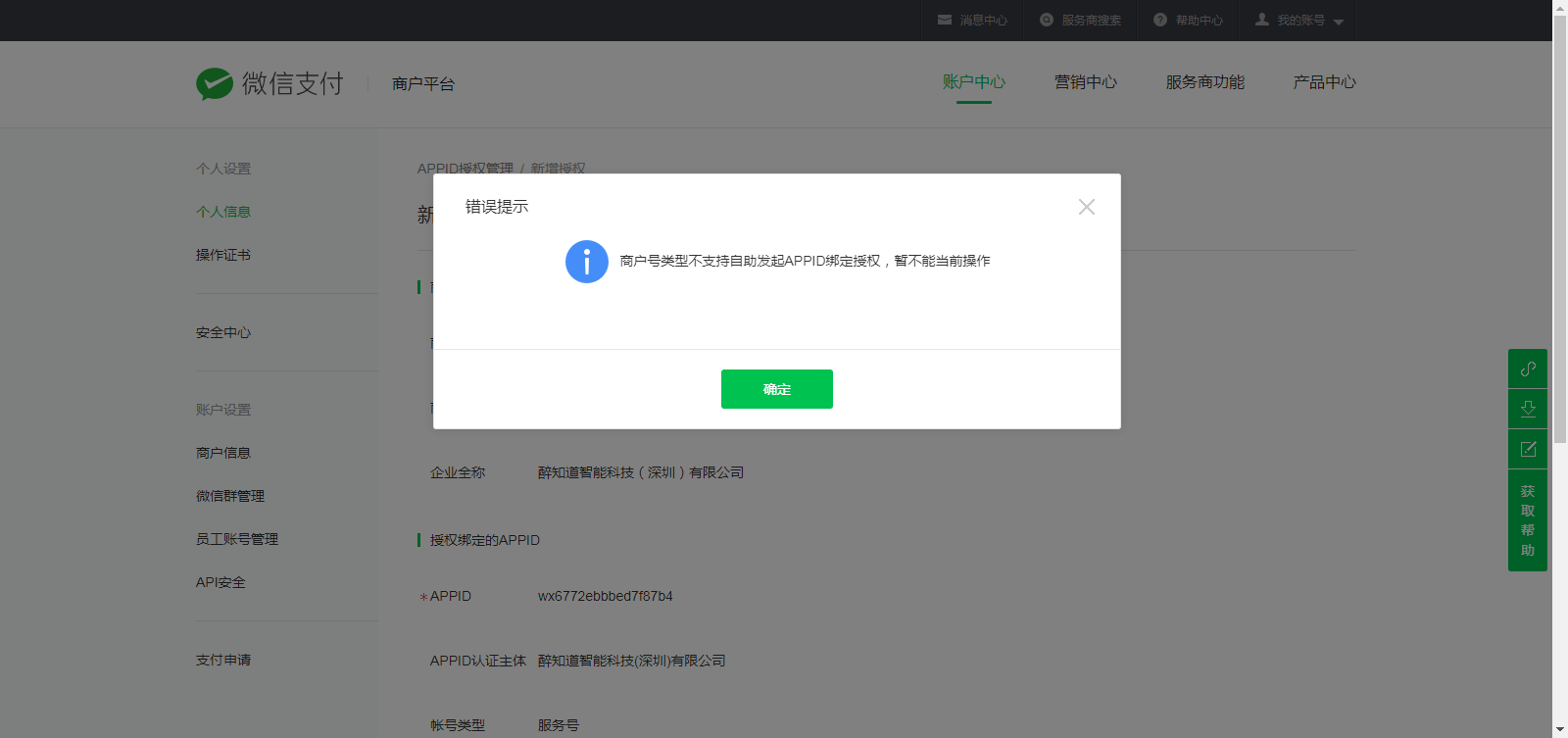The image size is (1568, 738).
Task: Click the APPID认证主体 company name value
Action: point(632,661)
